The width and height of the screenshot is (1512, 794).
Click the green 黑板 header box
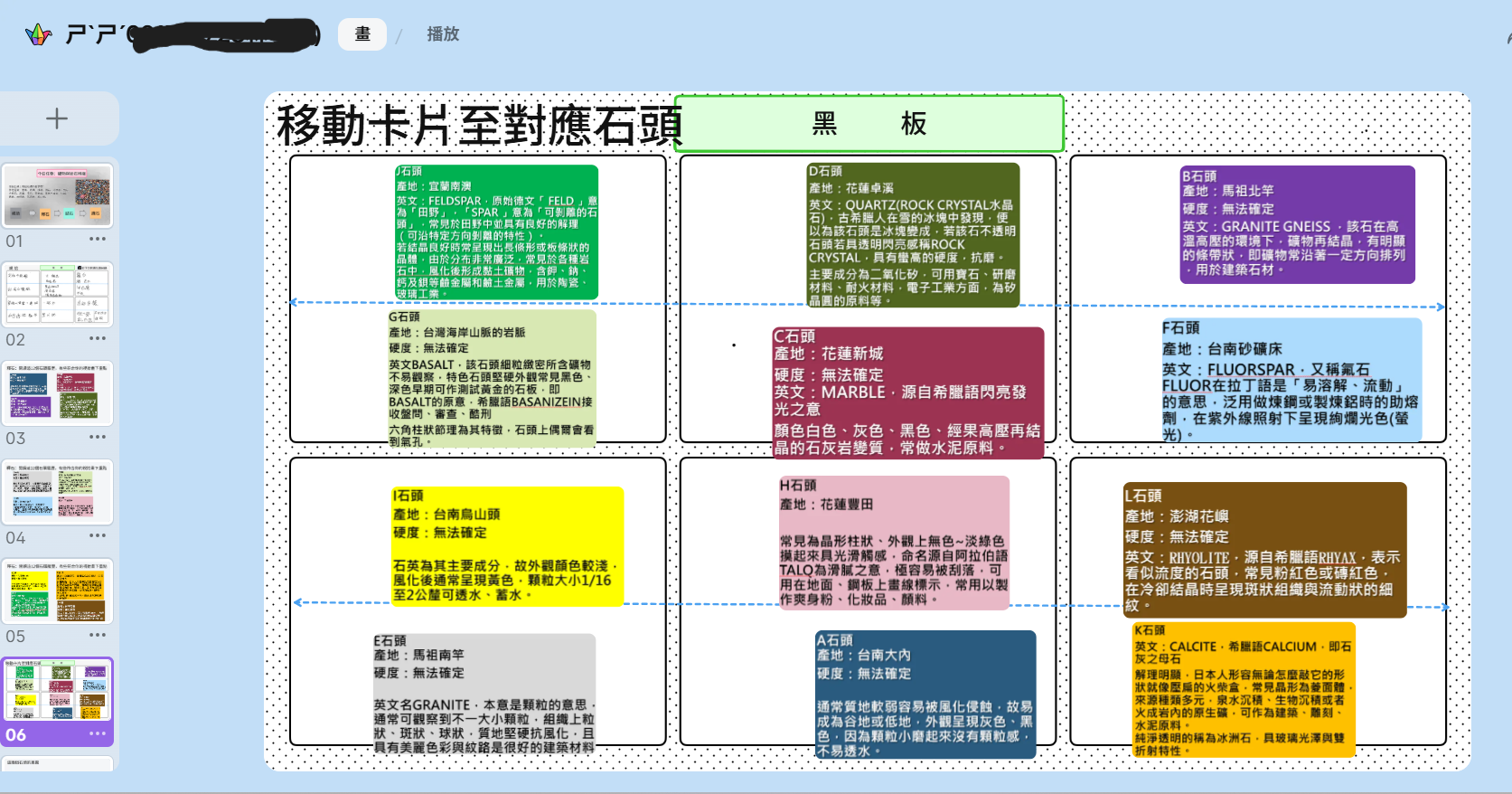pos(869,124)
